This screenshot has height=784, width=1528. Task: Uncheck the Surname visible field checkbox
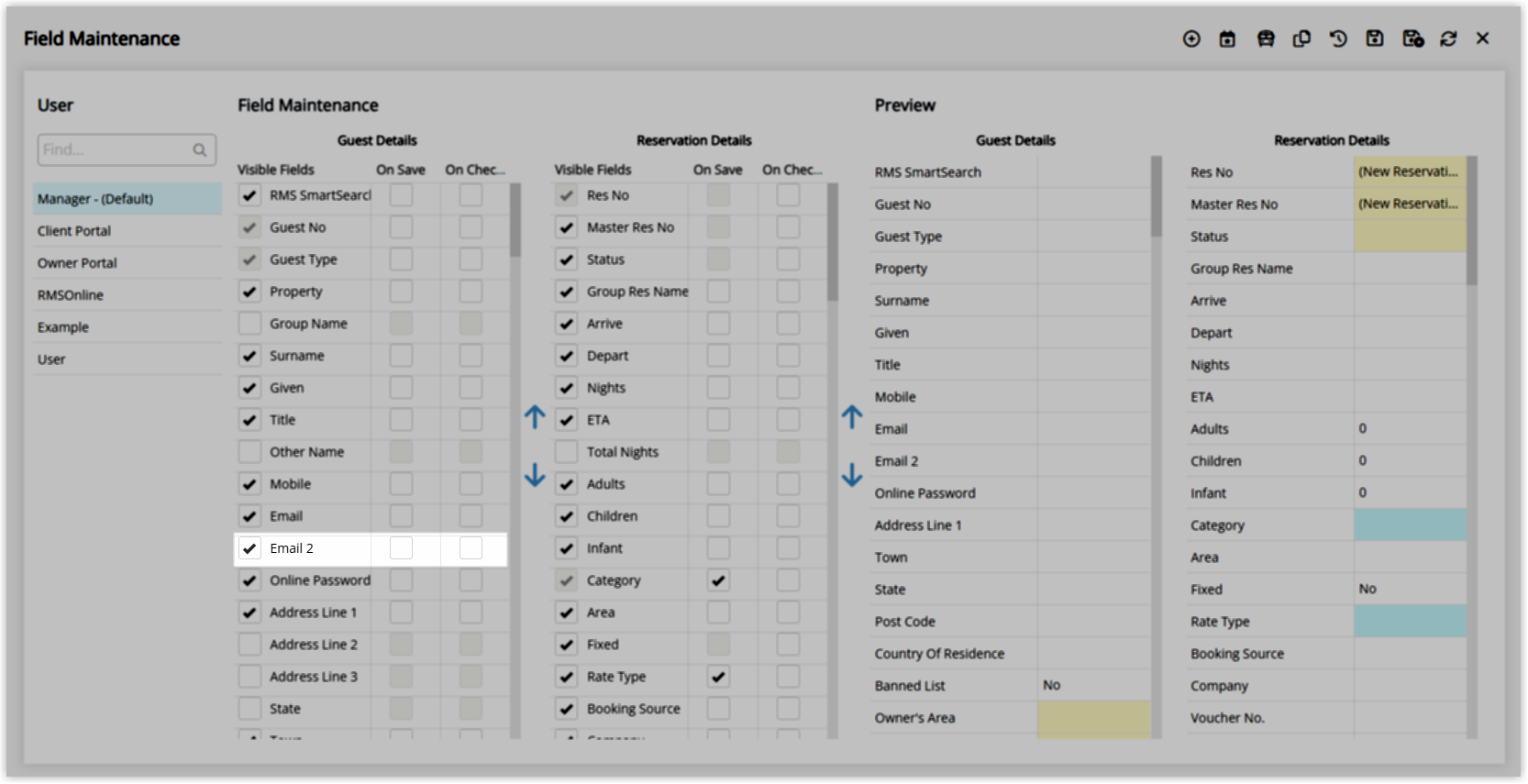(x=249, y=356)
